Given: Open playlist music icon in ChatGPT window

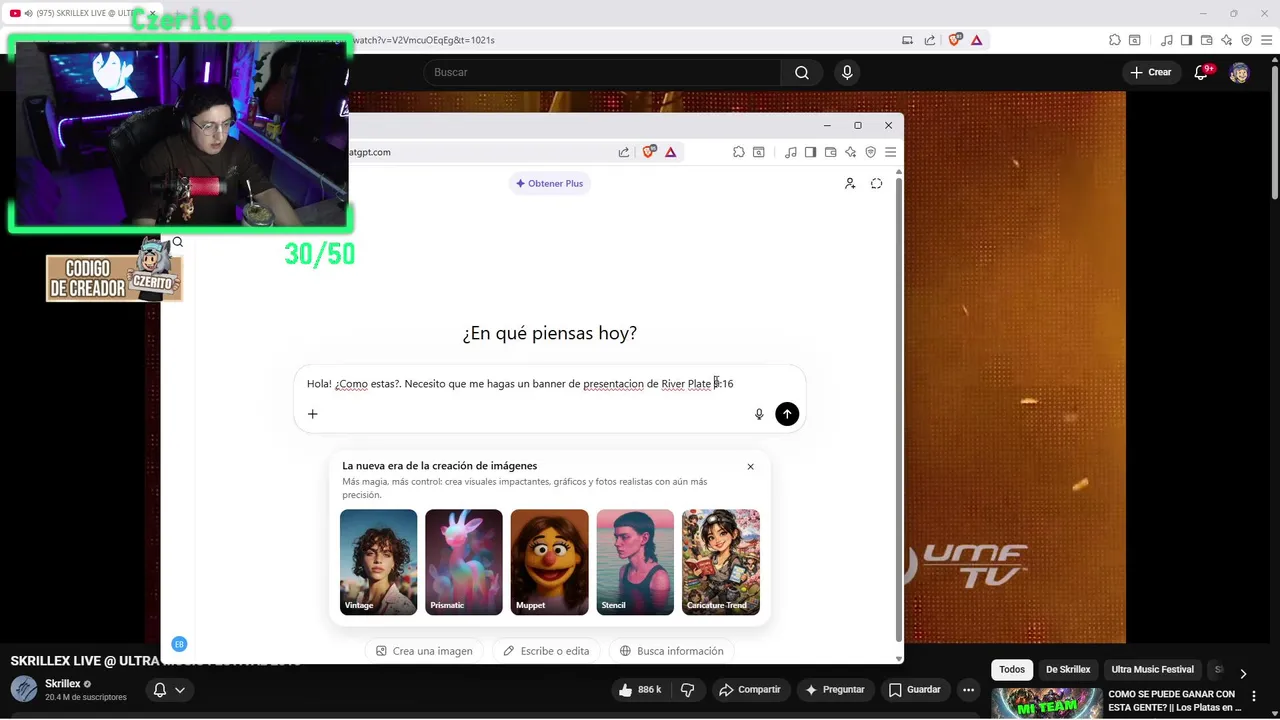Looking at the screenshot, I should (x=791, y=152).
